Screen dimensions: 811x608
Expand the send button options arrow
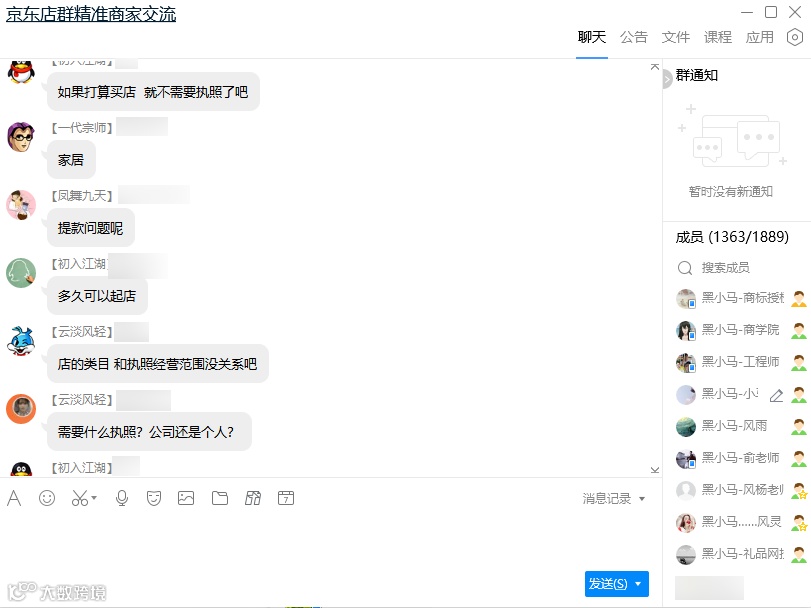[x=638, y=584]
